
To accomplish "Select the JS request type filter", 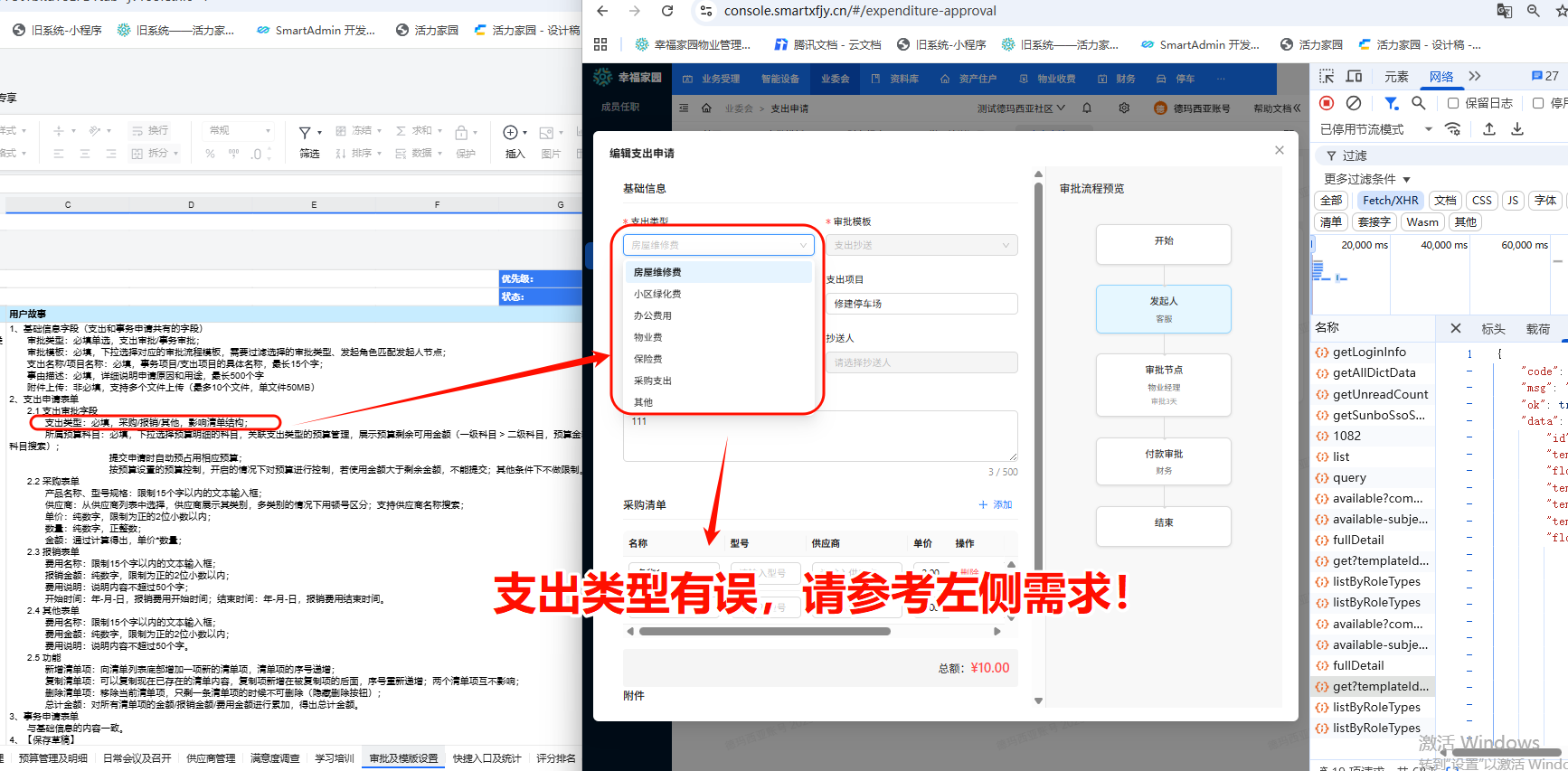I will point(1513,201).
